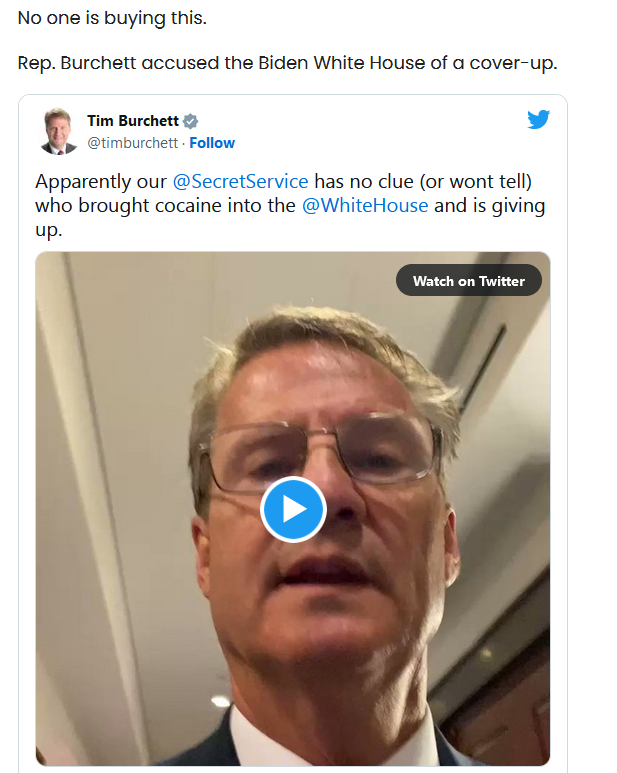The height and width of the screenshot is (773, 617).
Task: Click the Follow link next to @timburchett
Action: [x=212, y=143]
